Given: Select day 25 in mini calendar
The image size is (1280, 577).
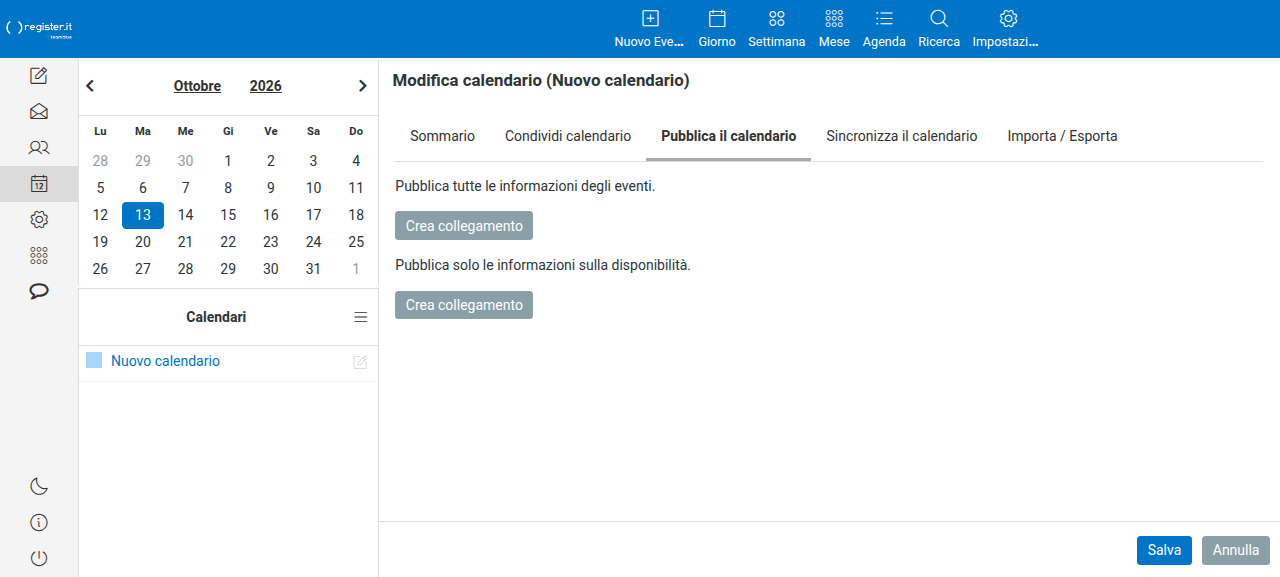Looking at the screenshot, I should [356, 242].
